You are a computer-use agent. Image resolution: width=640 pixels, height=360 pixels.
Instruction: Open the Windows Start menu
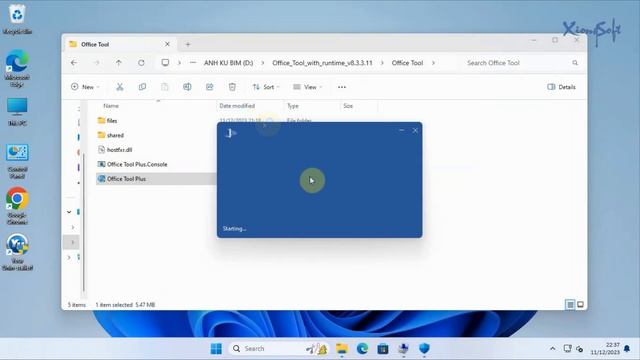216,349
